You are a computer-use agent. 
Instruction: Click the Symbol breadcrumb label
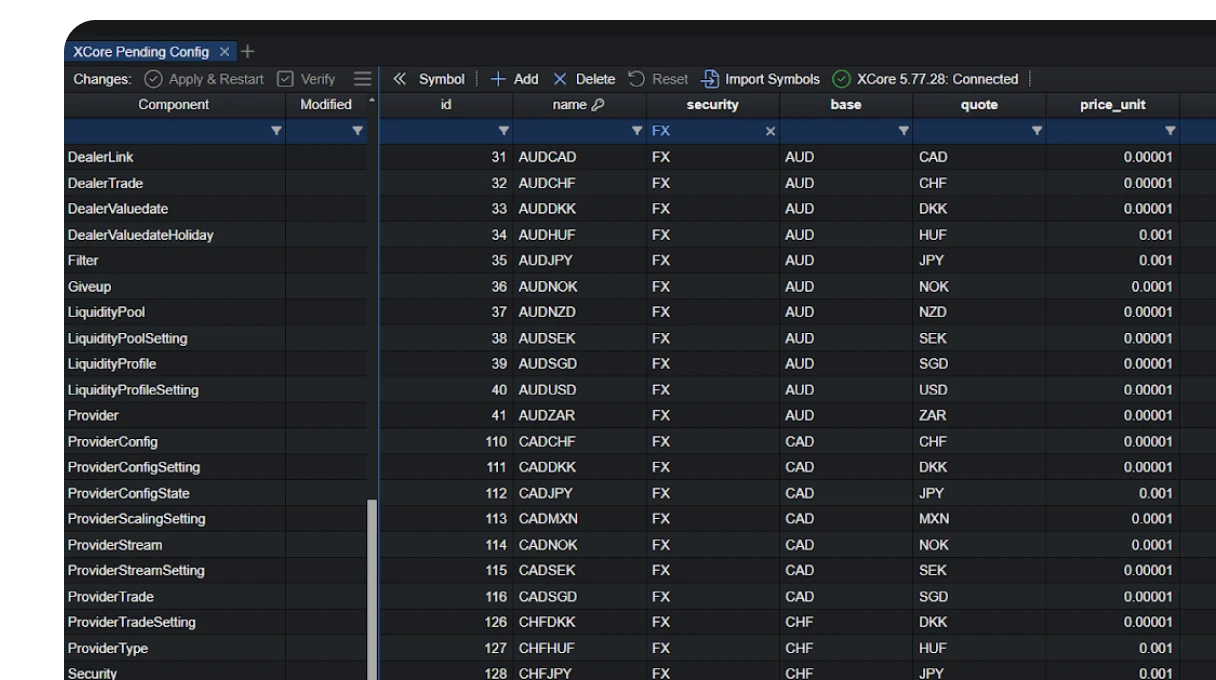click(x=441, y=79)
